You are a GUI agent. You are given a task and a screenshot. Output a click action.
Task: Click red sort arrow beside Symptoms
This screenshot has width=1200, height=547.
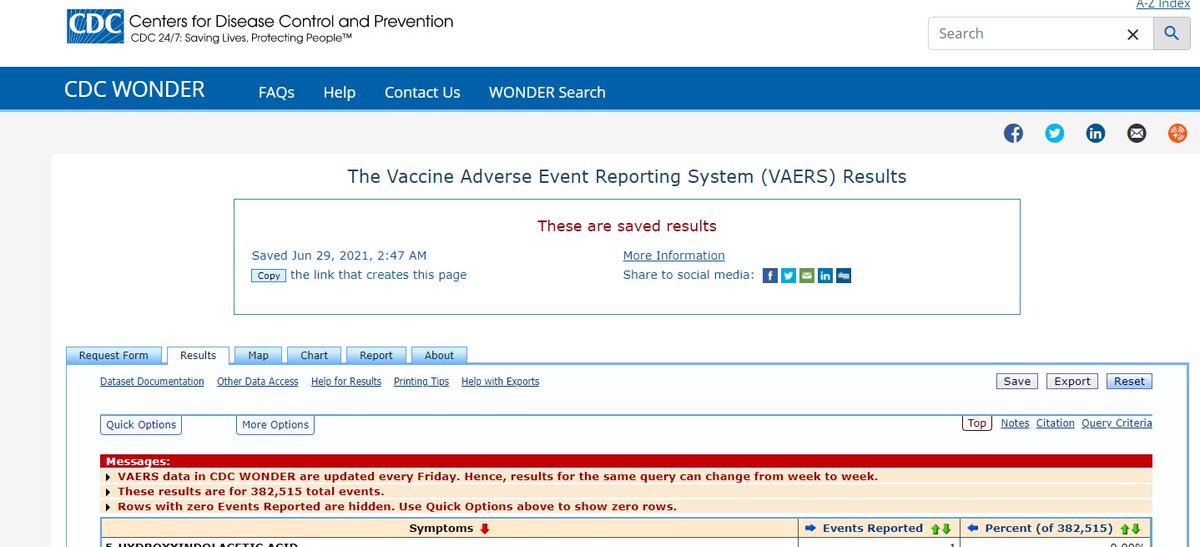(485, 528)
